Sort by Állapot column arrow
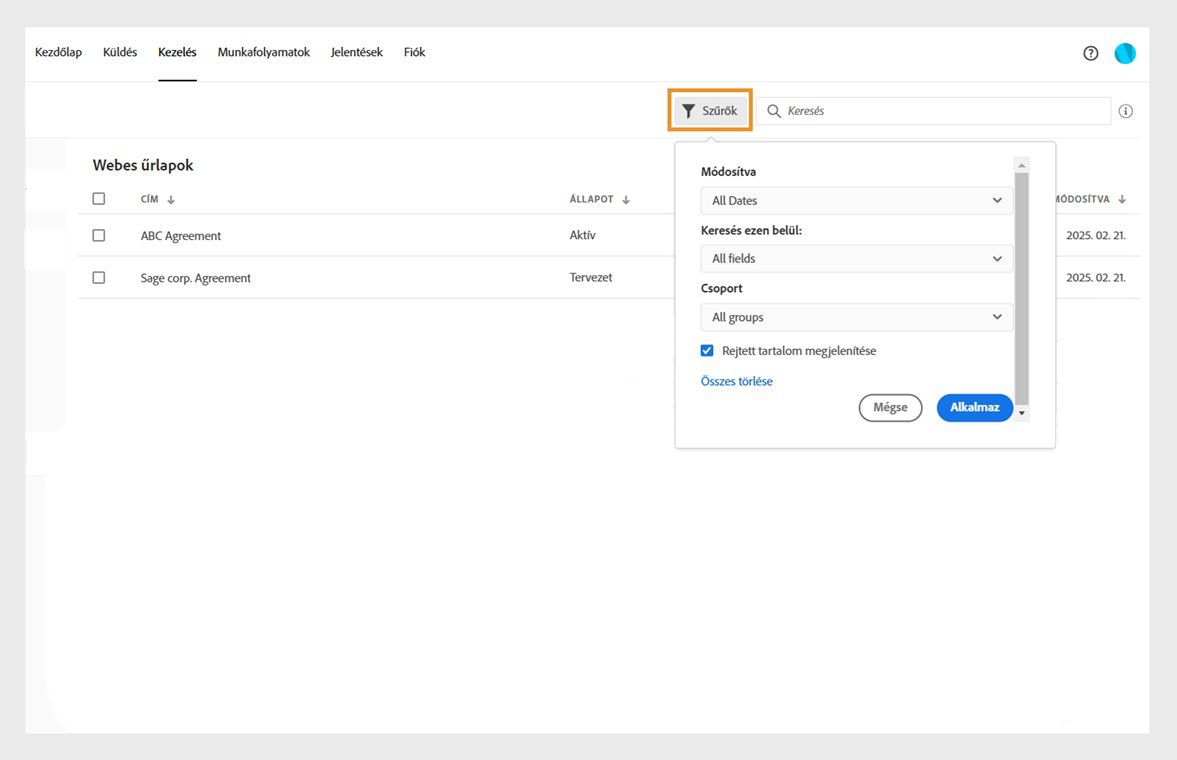1177x760 pixels. tap(626, 200)
